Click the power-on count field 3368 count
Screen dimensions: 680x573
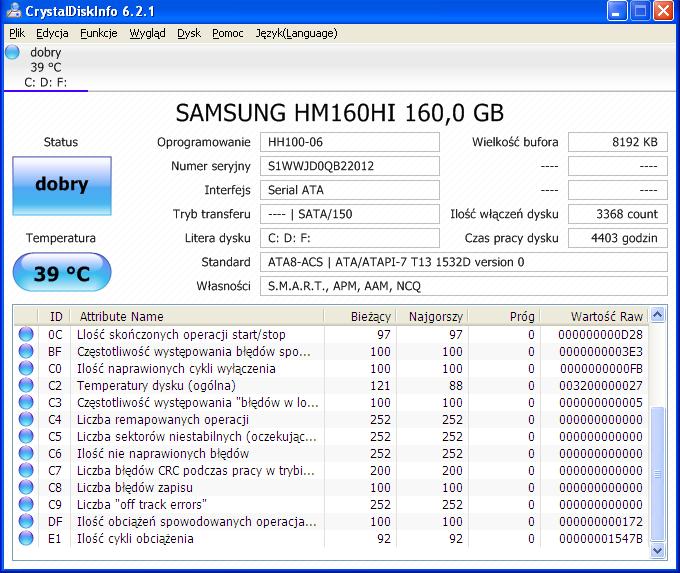click(x=618, y=214)
